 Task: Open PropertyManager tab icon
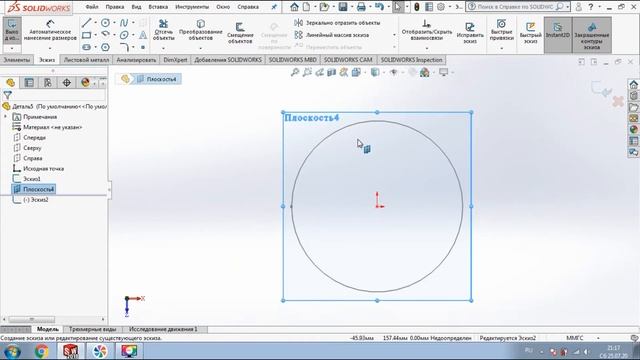point(29,82)
